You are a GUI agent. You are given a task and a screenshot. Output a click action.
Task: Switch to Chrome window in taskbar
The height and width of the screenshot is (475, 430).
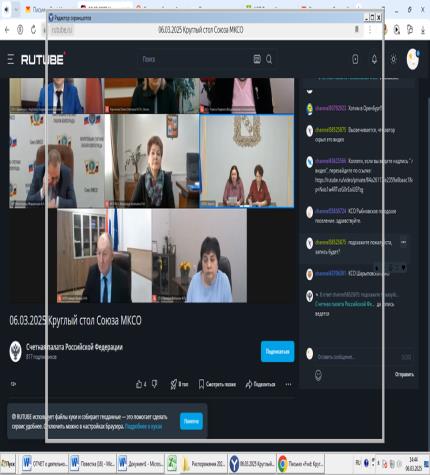[301, 464]
